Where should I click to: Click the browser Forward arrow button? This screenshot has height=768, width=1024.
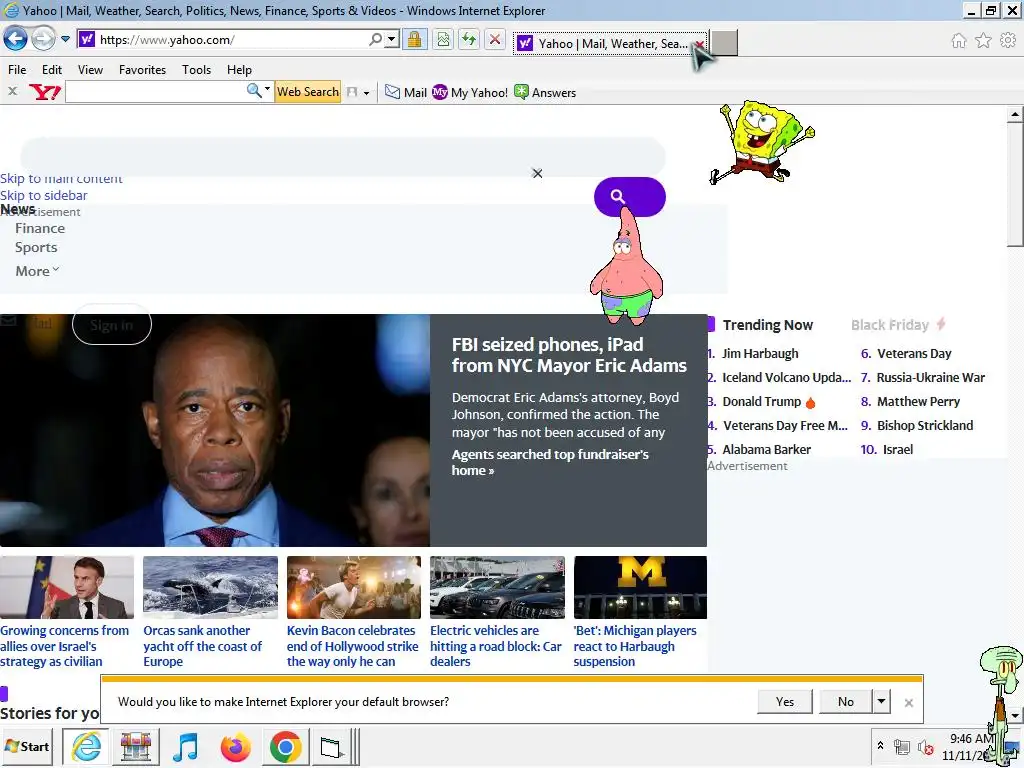click(x=43, y=39)
